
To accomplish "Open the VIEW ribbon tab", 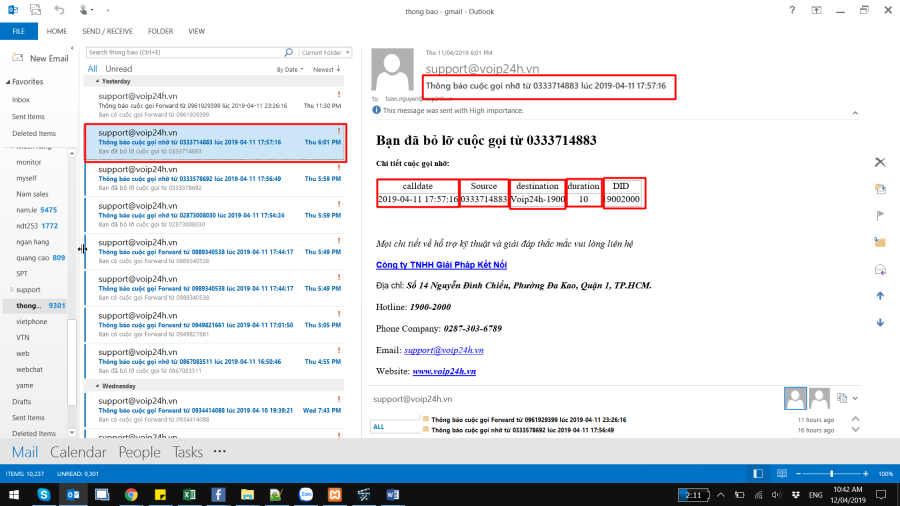I will [196, 31].
